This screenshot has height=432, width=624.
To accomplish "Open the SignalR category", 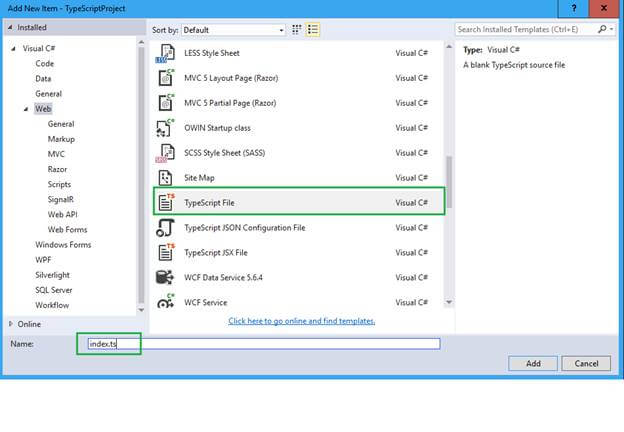I will 60,200.
